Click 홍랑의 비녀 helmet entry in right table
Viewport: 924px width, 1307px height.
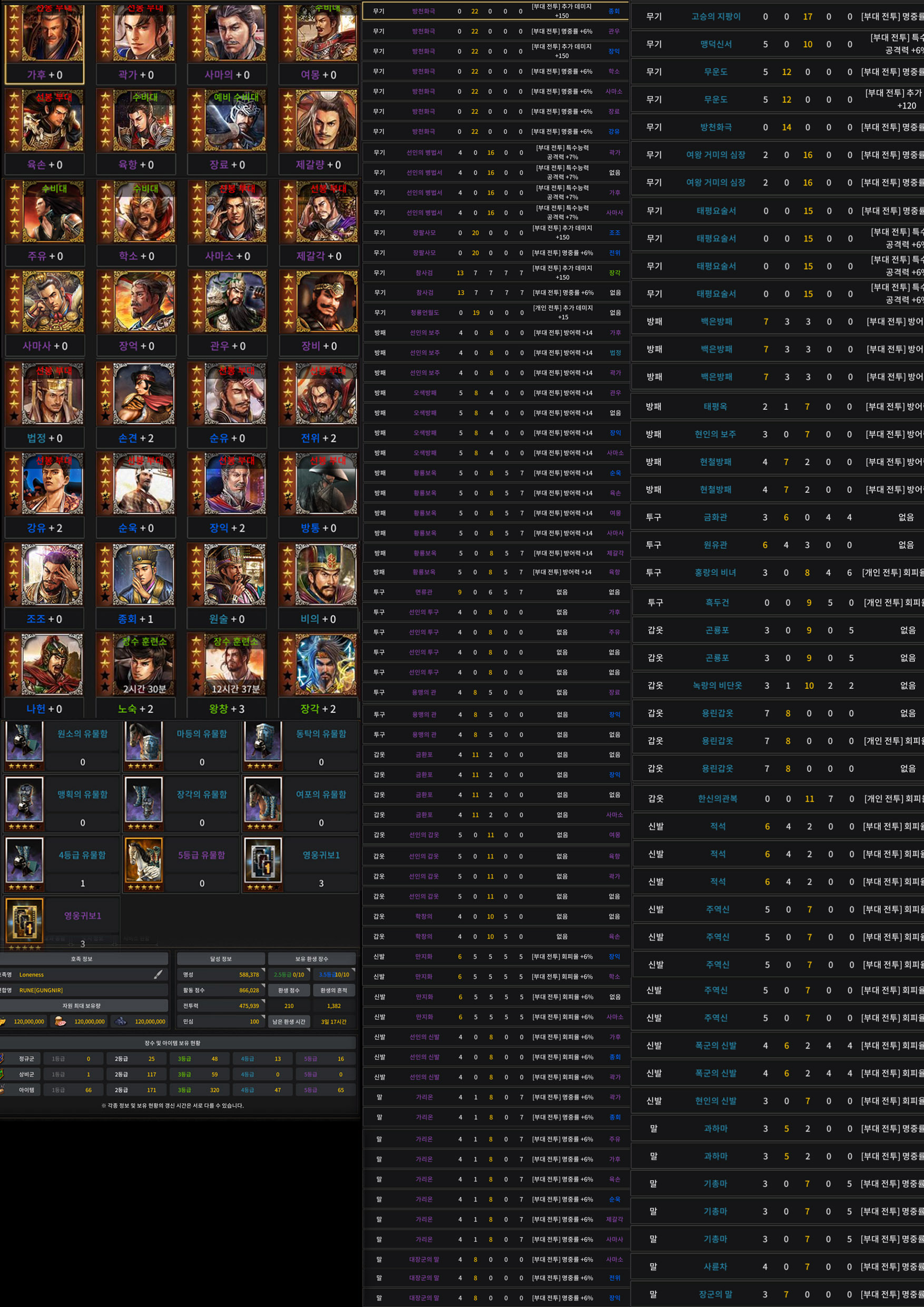pos(715,573)
